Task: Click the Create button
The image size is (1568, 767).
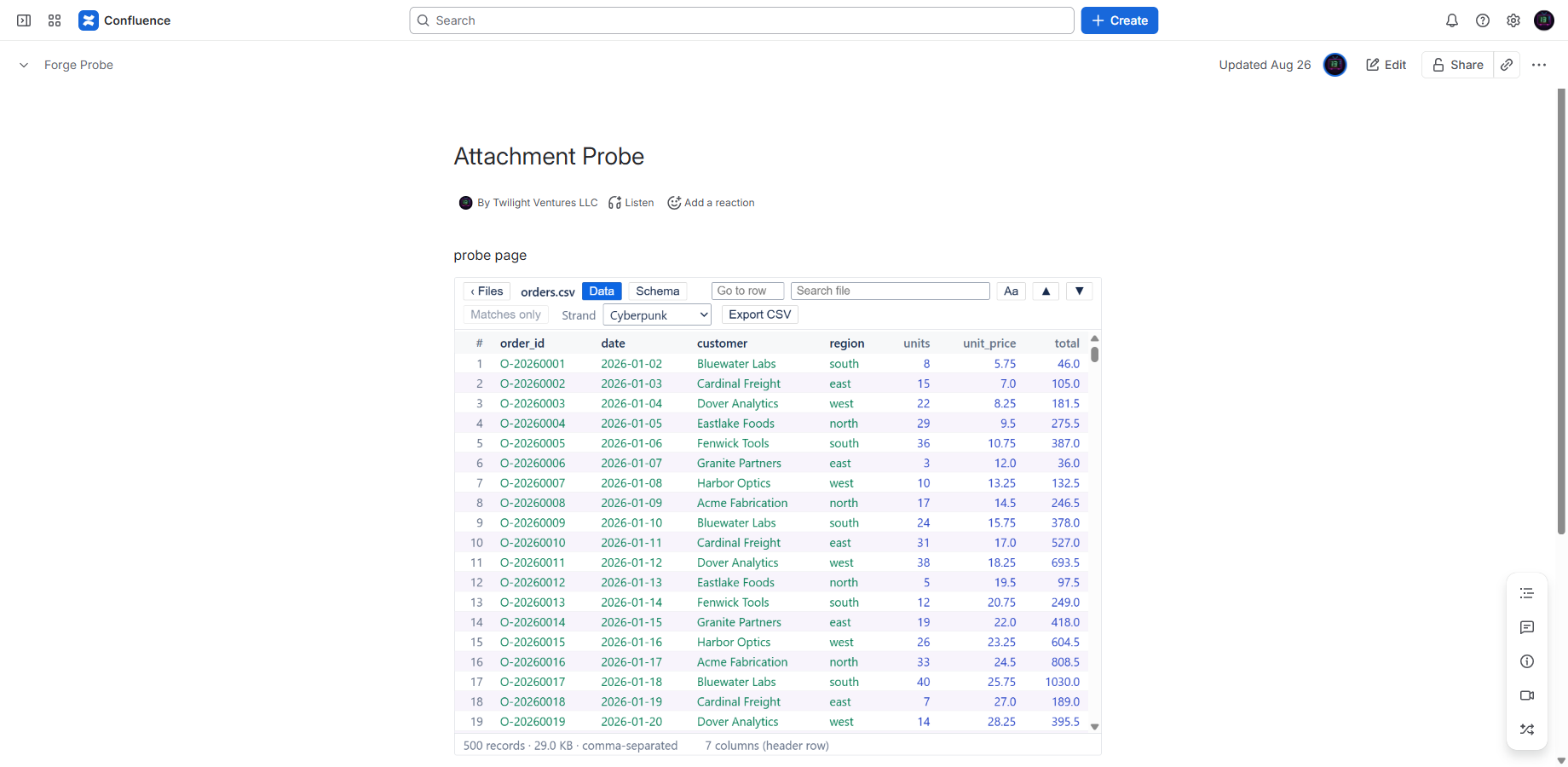Action: point(1120,20)
